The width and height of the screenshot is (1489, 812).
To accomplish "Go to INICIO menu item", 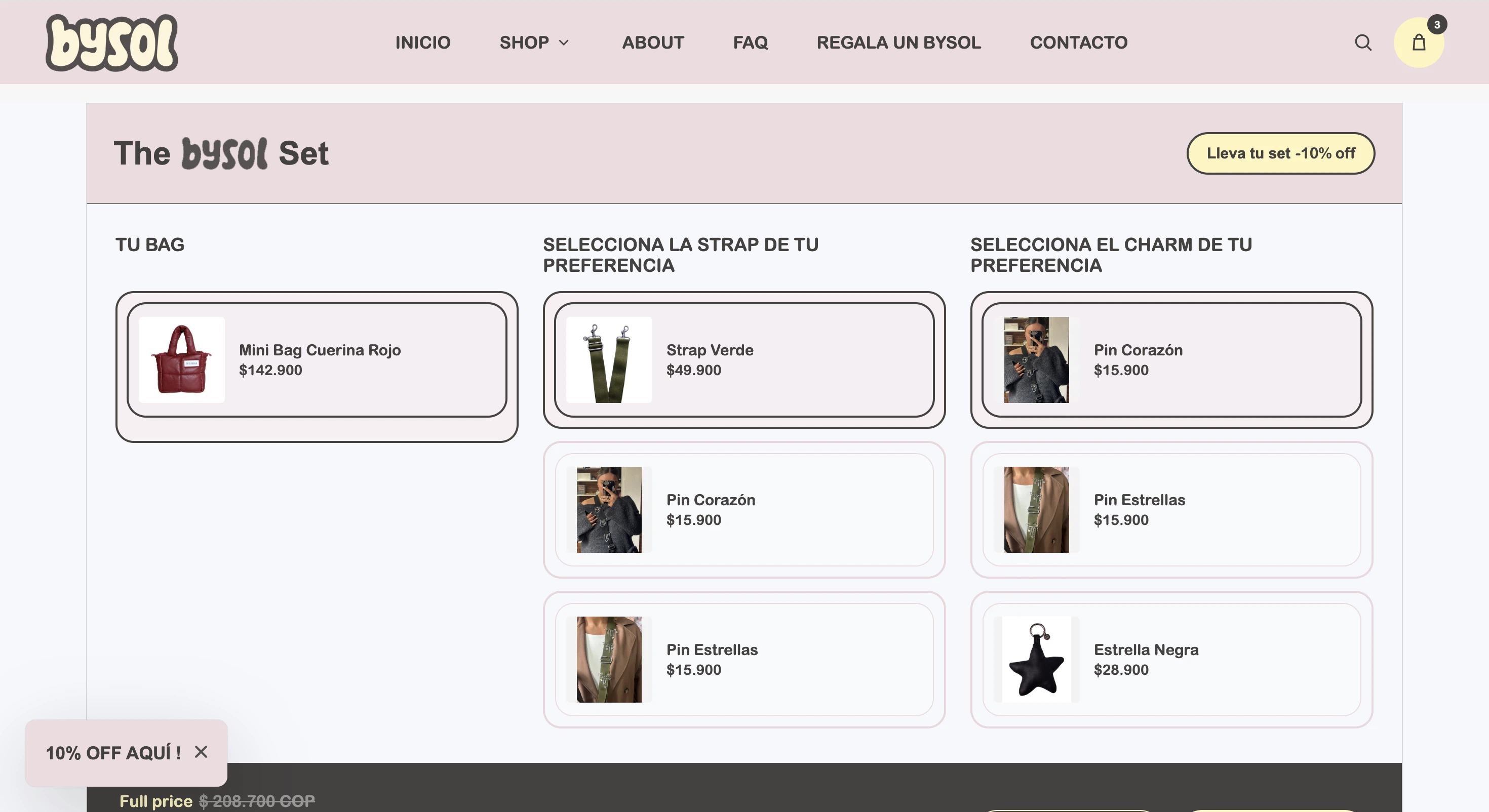I will 422,43.
